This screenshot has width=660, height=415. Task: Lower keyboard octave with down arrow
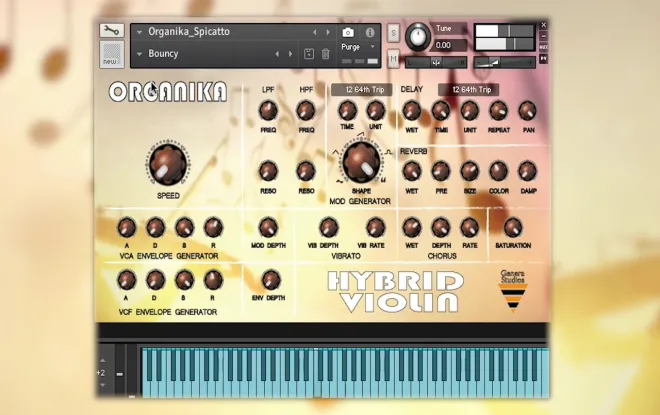coord(102,385)
